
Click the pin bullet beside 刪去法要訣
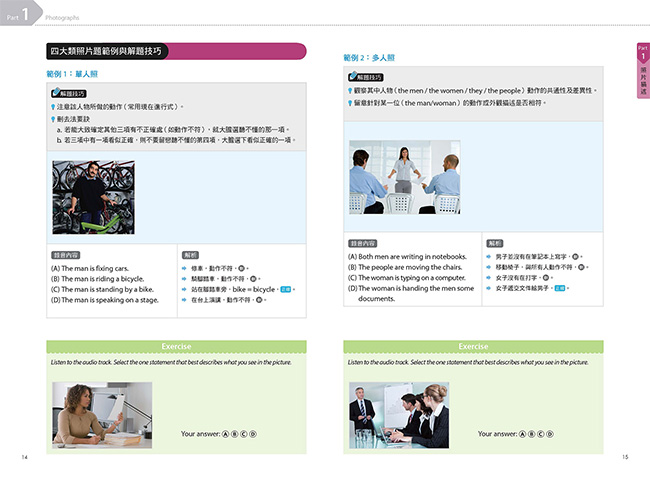[53, 119]
